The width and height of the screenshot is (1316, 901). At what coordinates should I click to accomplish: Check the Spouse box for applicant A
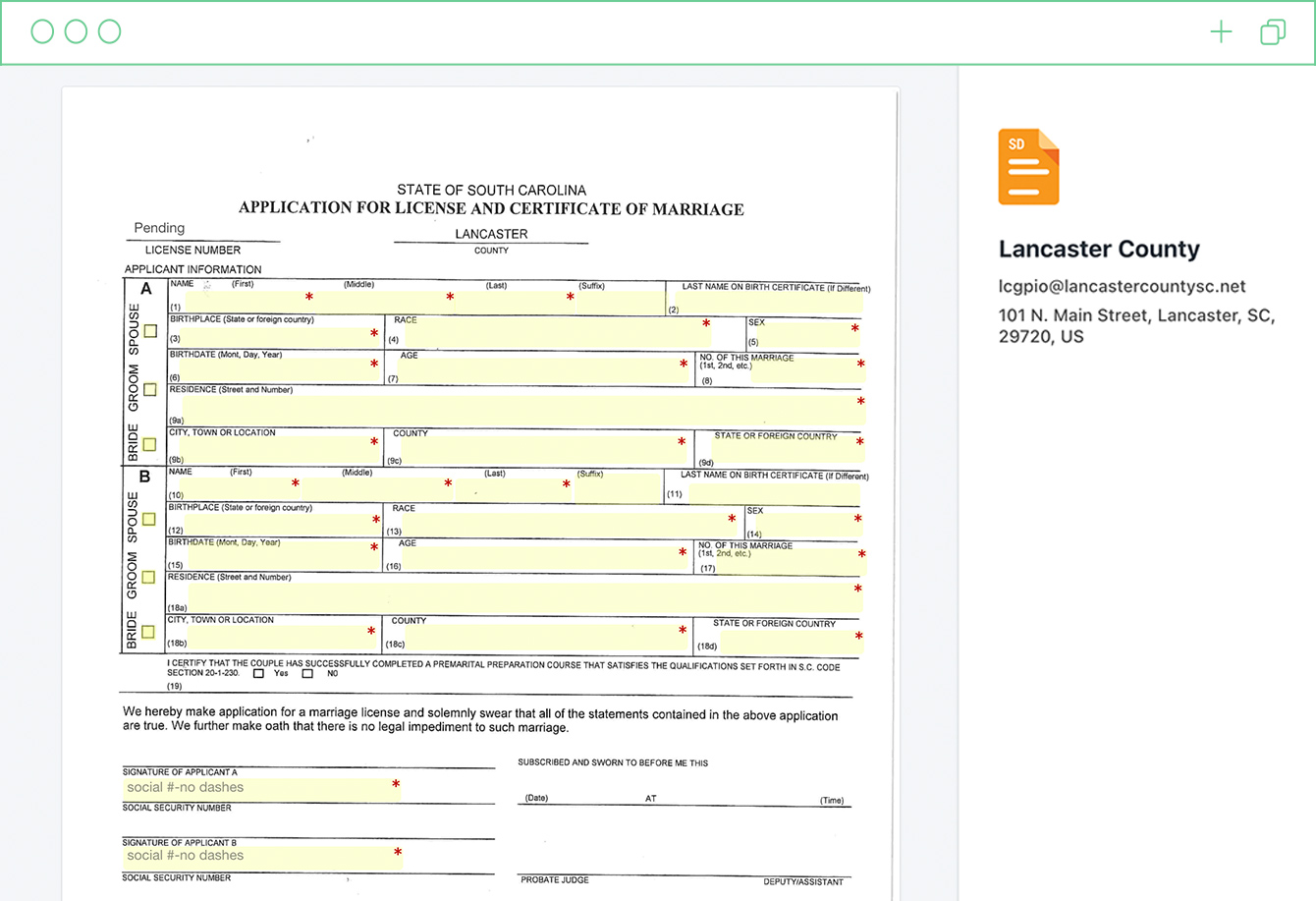(150, 331)
